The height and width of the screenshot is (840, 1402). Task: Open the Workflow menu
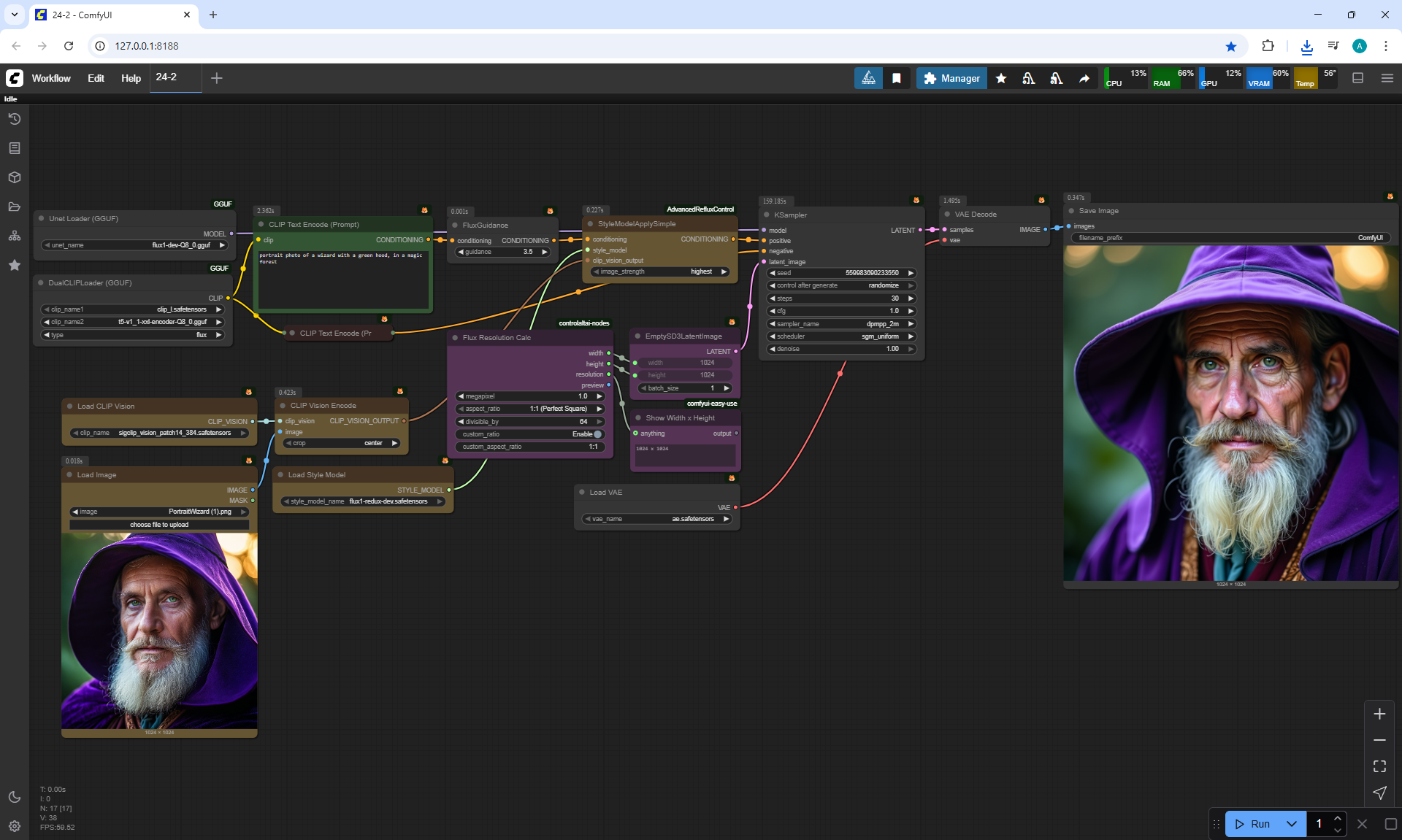click(51, 78)
